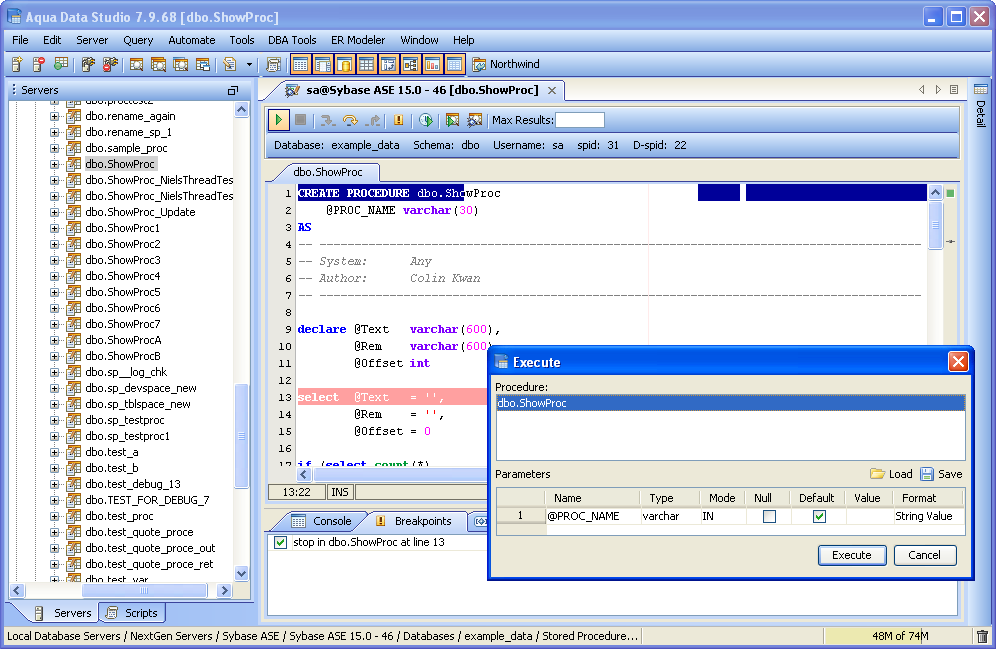Click the Detail side panel icon

pyautogui.click(x=980, y=90)
